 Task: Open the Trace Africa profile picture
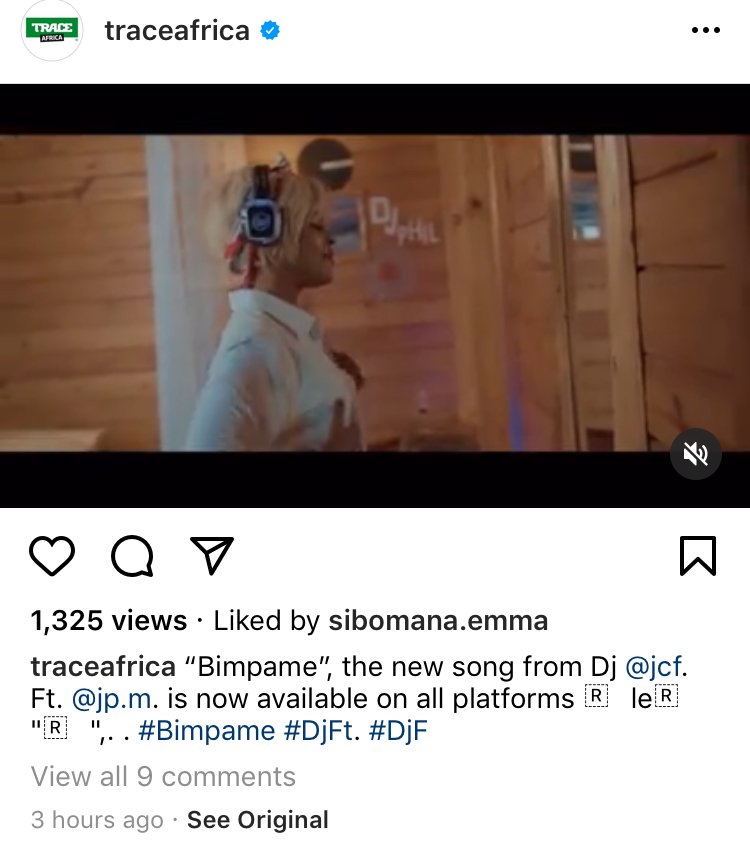point(52,30)
